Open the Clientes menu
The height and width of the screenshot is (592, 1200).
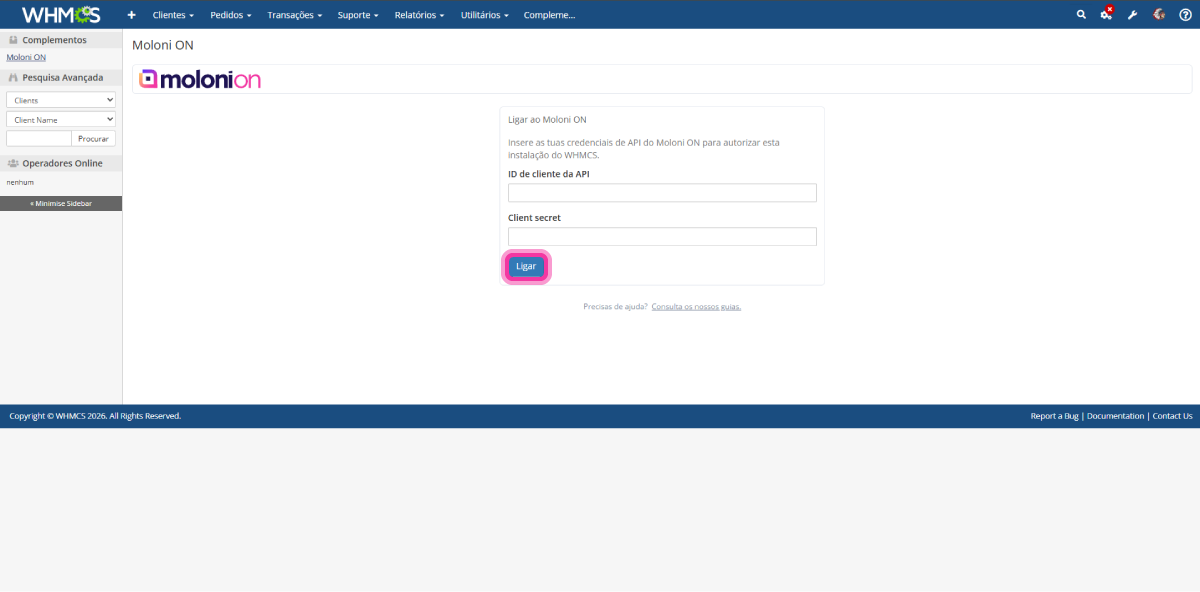click(x=173, y=15)
